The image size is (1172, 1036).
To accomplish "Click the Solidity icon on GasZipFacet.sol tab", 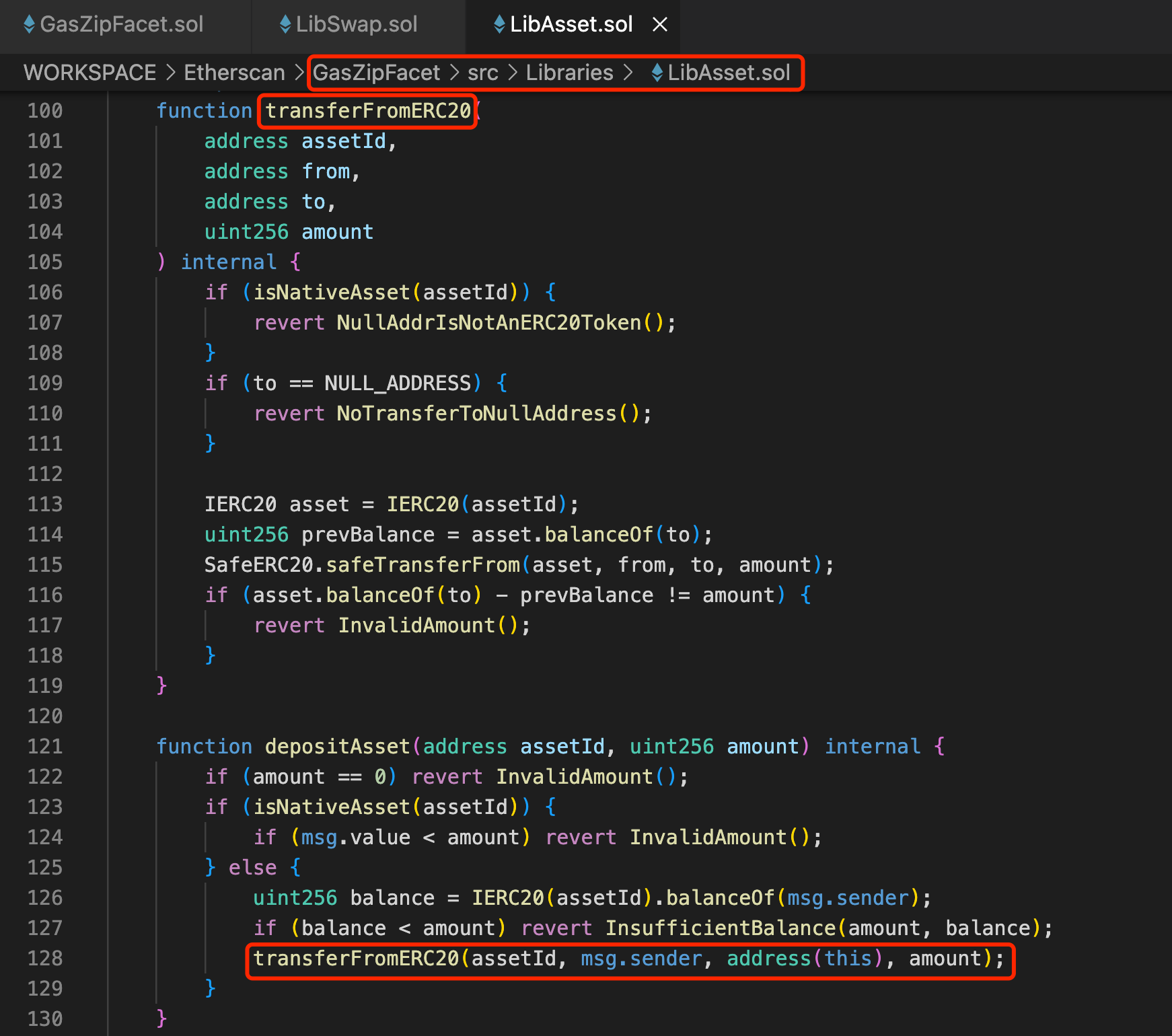I will [x=29, y=25].
